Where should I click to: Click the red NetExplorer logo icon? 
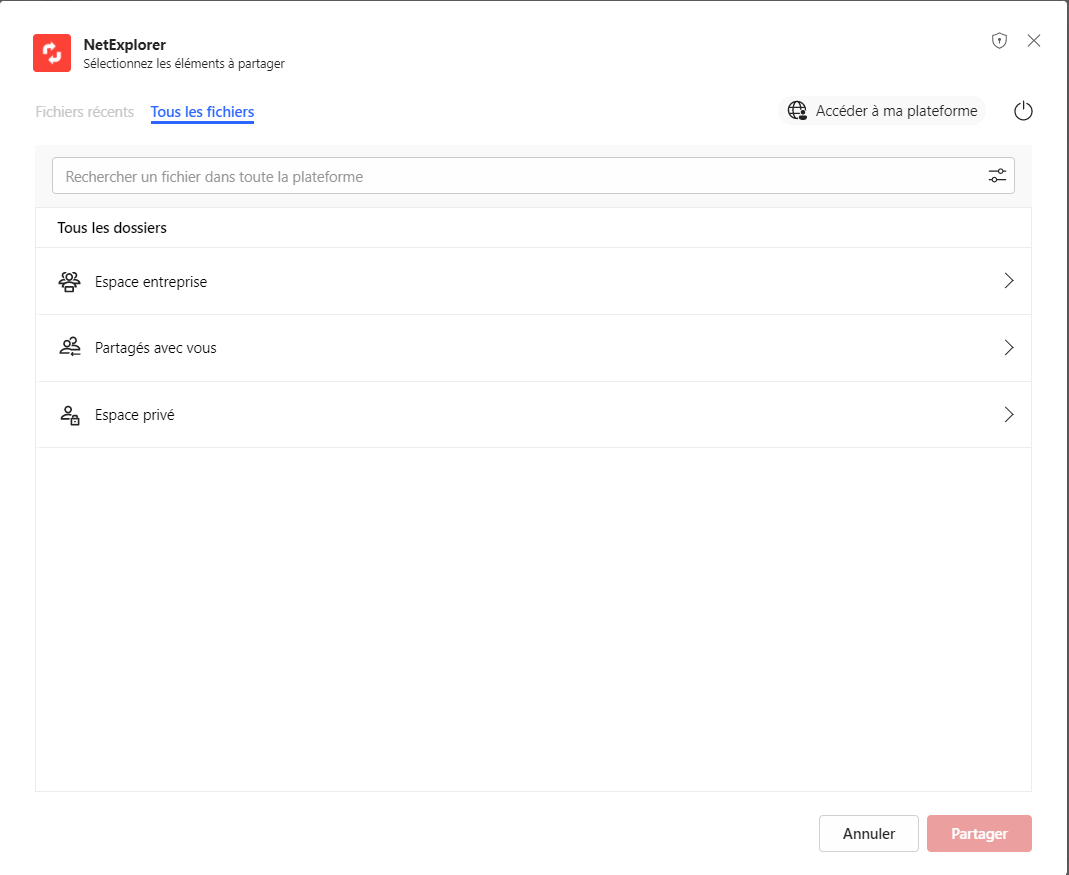tap(52, 53)
